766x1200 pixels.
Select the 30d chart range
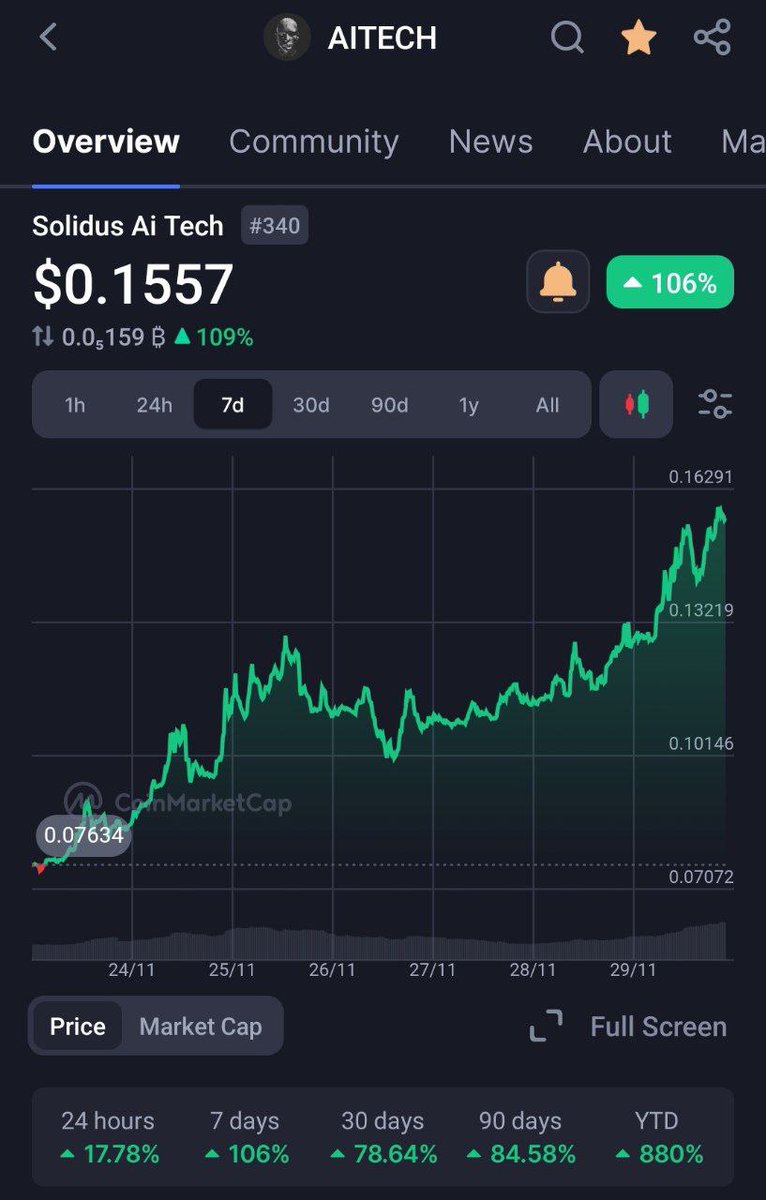pyautogui.click(x=311, y=405)
